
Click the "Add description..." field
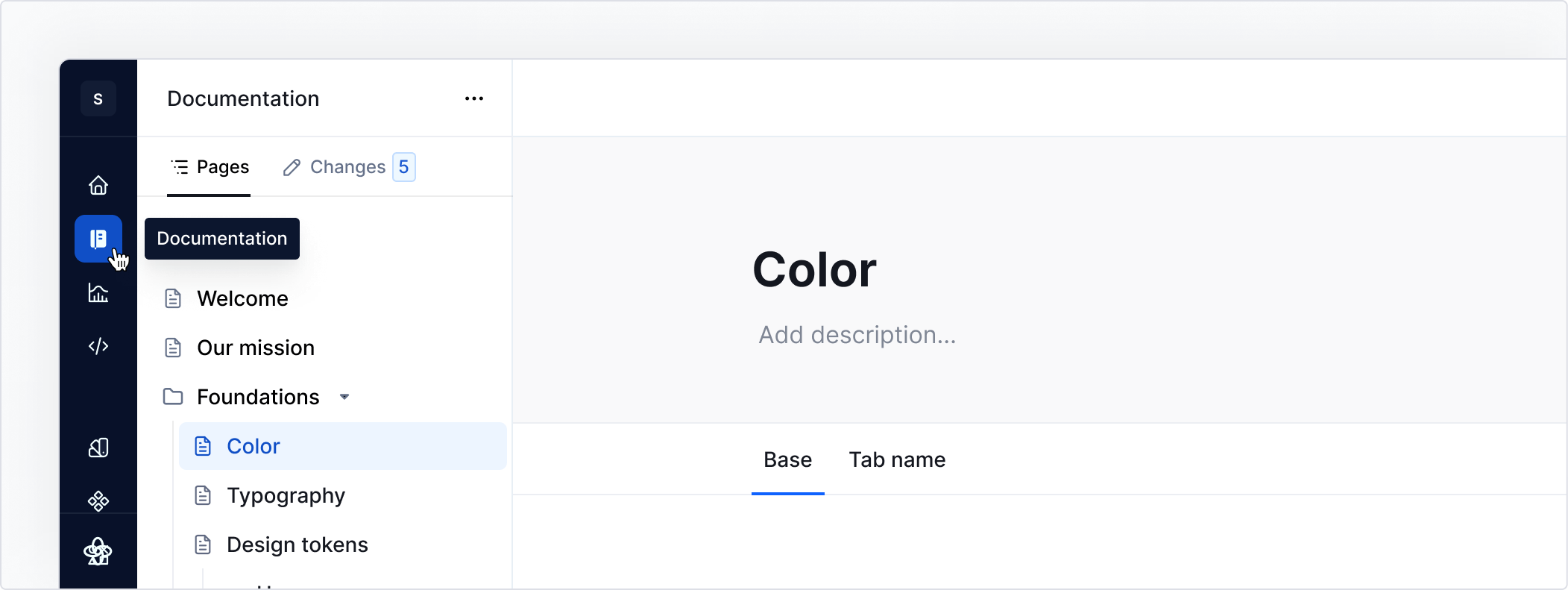click(x=857, y=335)
